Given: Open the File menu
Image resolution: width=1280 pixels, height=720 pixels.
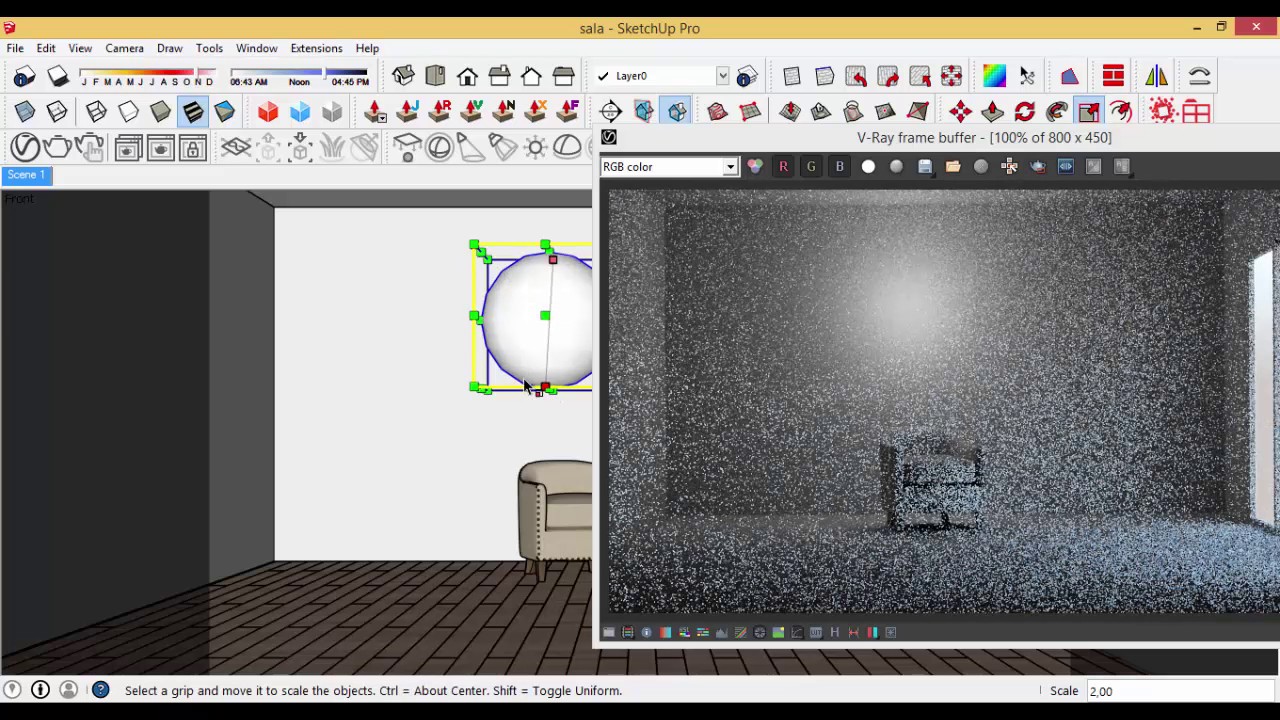Looking at the screenshot, I should 15,48.
